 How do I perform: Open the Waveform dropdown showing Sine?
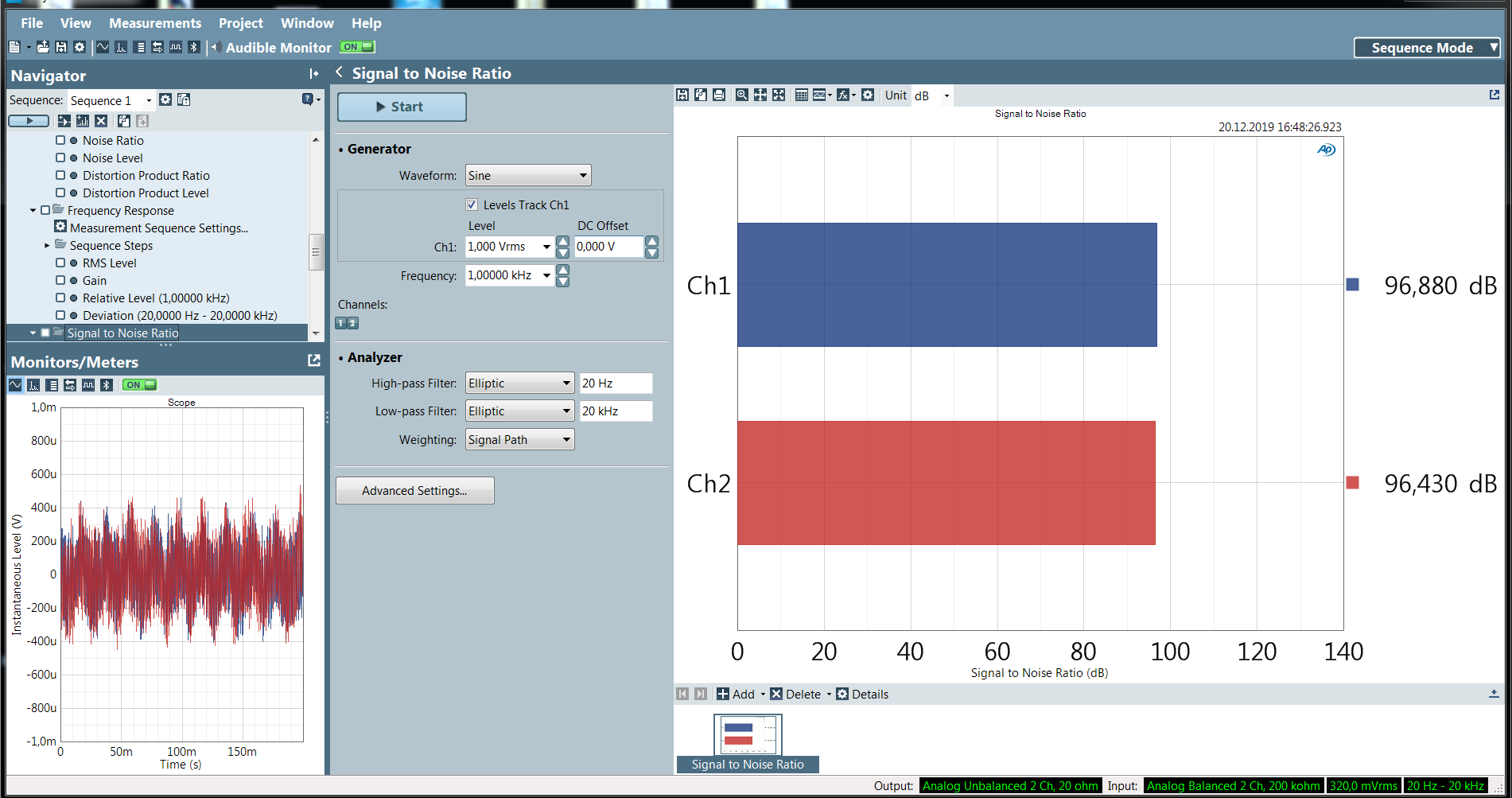pos(527,175)
